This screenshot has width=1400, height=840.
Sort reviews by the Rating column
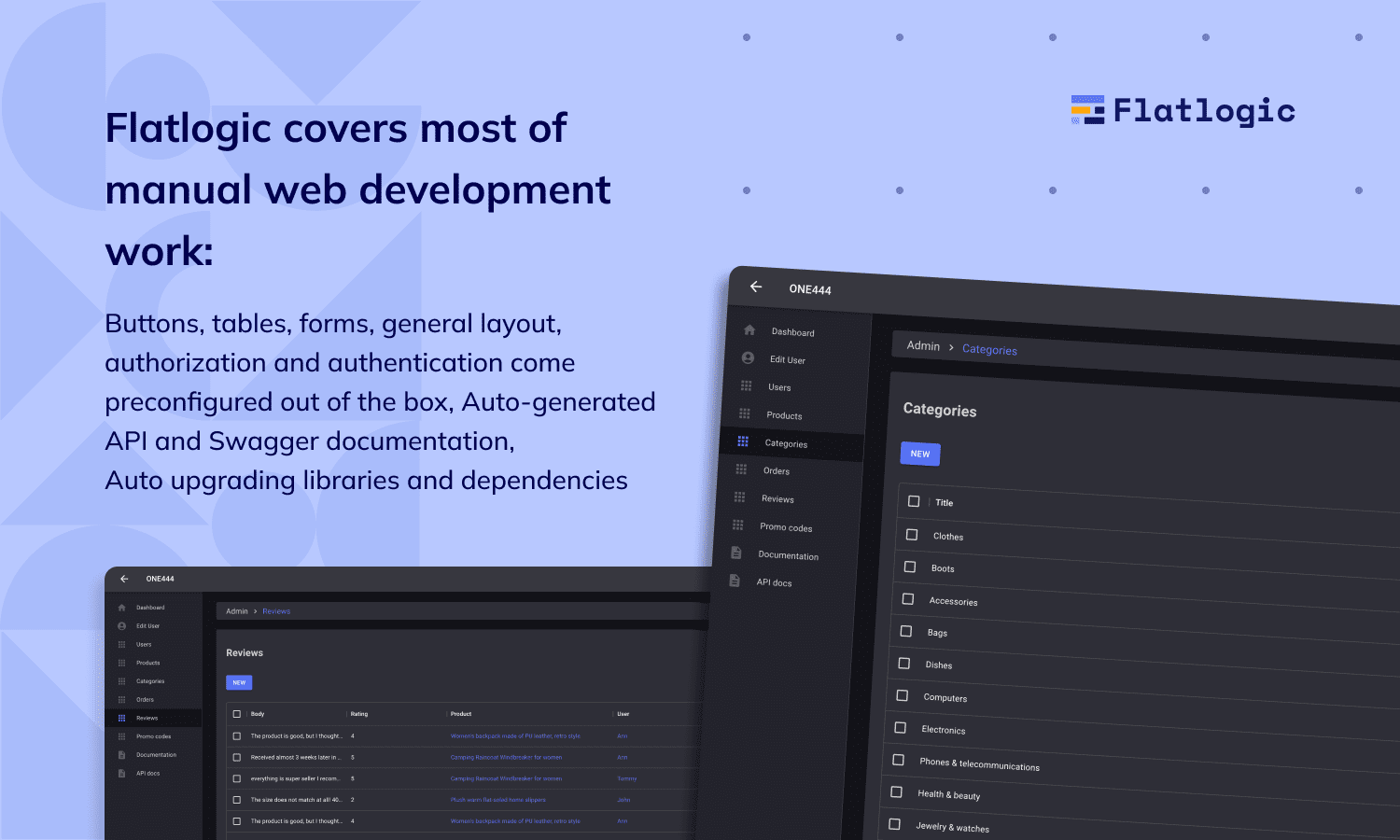tap(359, 714)
